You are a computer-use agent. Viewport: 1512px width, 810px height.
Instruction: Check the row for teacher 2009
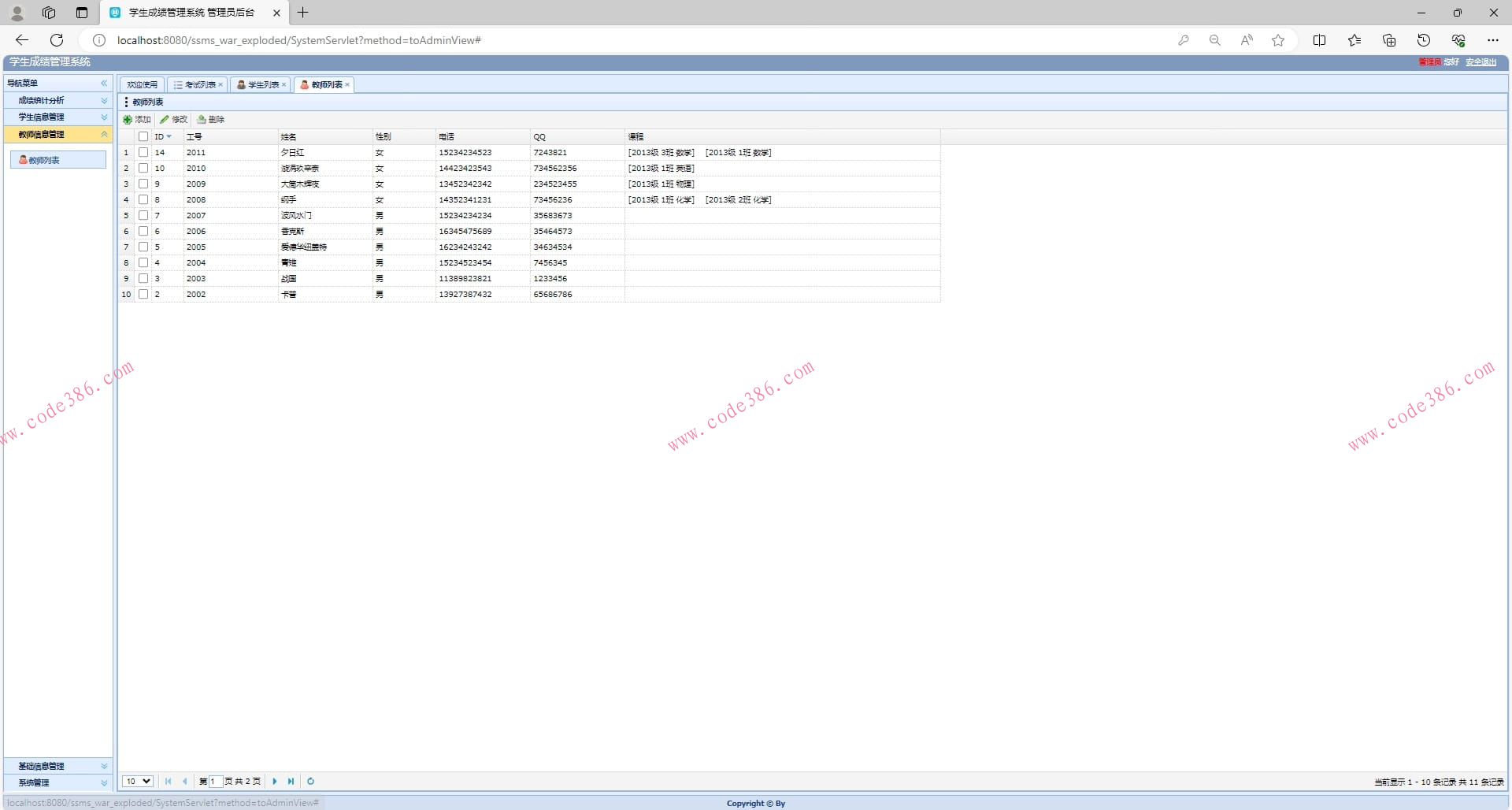143,184
